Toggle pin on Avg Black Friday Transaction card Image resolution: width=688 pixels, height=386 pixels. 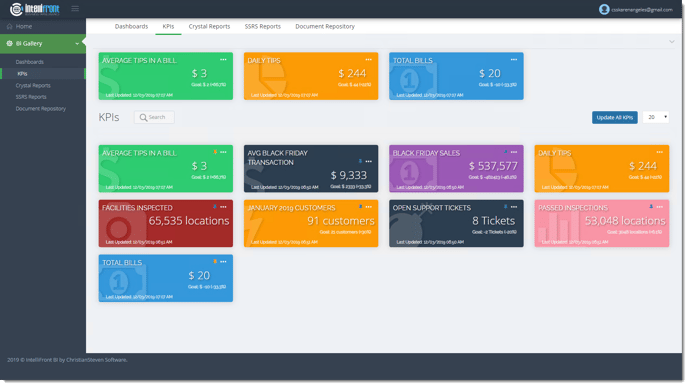coord(360,161)
